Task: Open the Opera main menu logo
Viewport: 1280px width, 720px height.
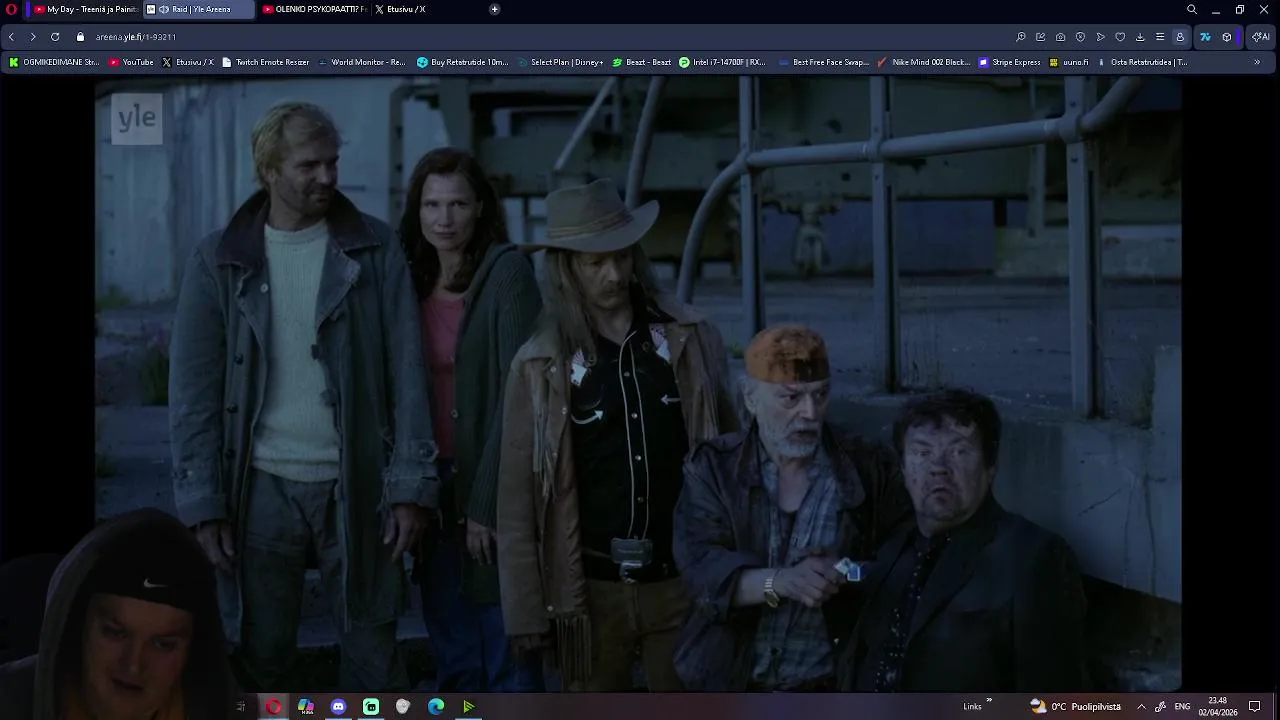Action: click(12, 10)
